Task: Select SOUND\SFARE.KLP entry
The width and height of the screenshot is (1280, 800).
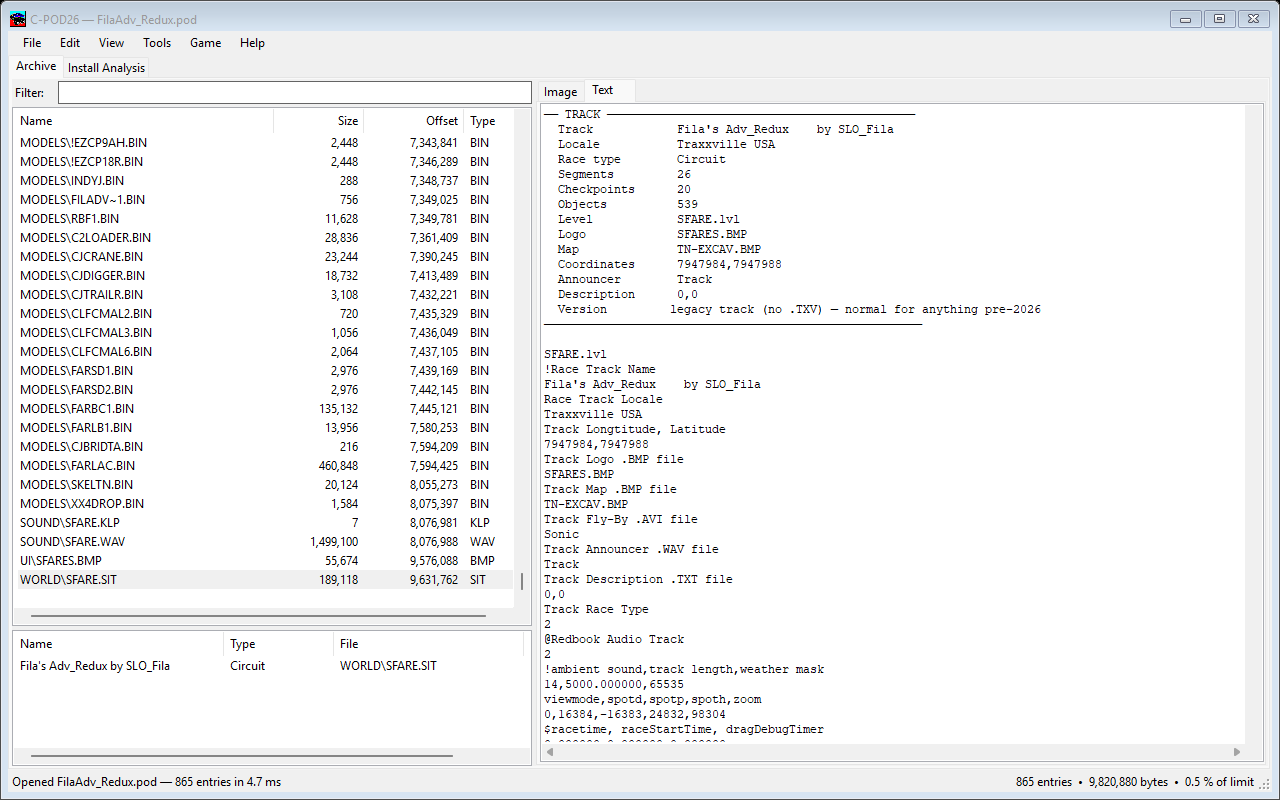Action: click(x=264, y=523)
